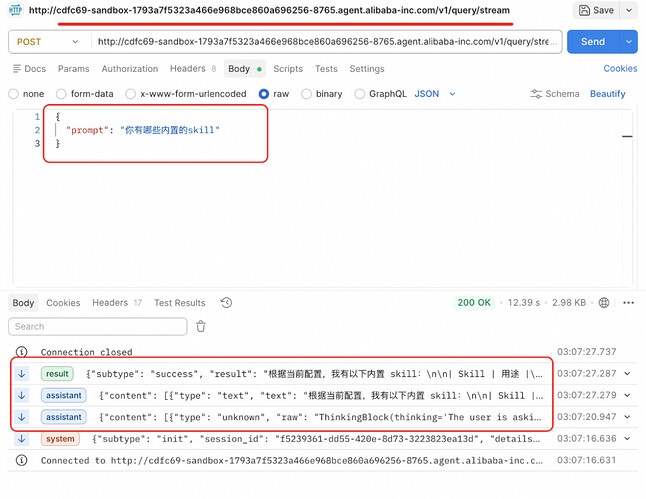Click the system label badge

(x=60, y=439)
